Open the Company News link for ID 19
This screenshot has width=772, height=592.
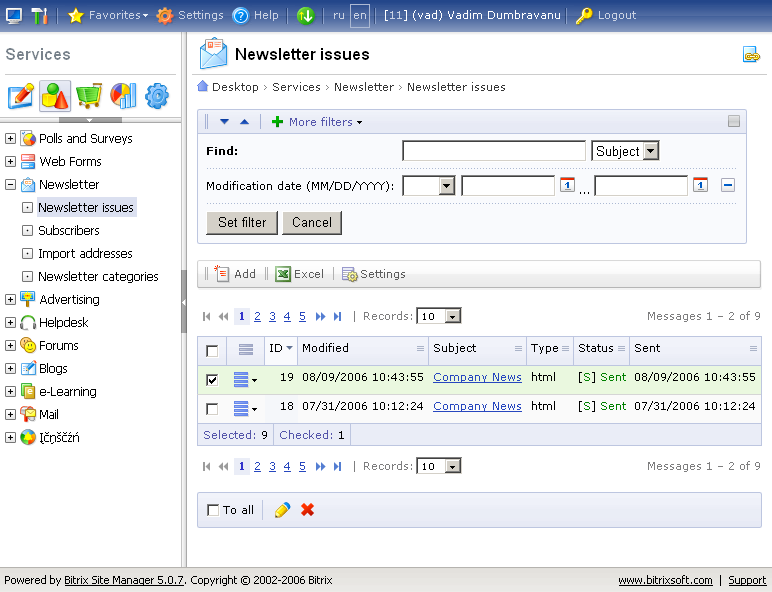tap(477, 378)
